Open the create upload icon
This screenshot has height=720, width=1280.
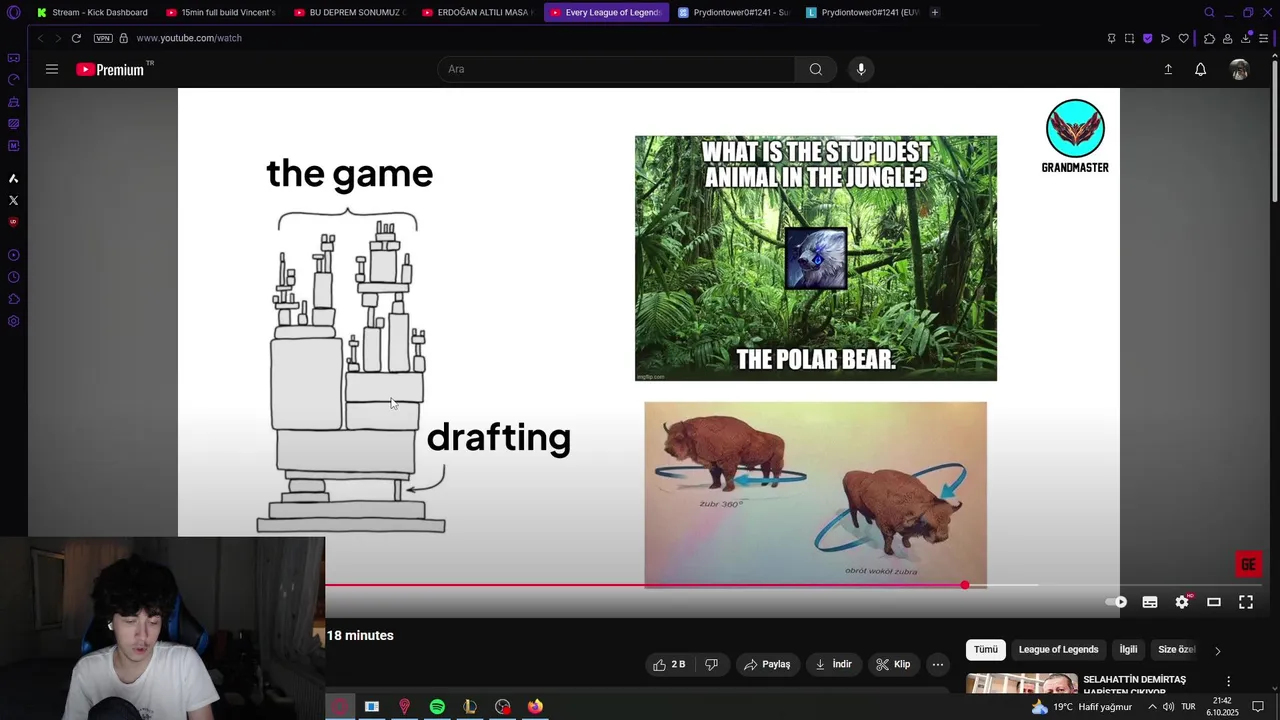(x=1168, y=69)
